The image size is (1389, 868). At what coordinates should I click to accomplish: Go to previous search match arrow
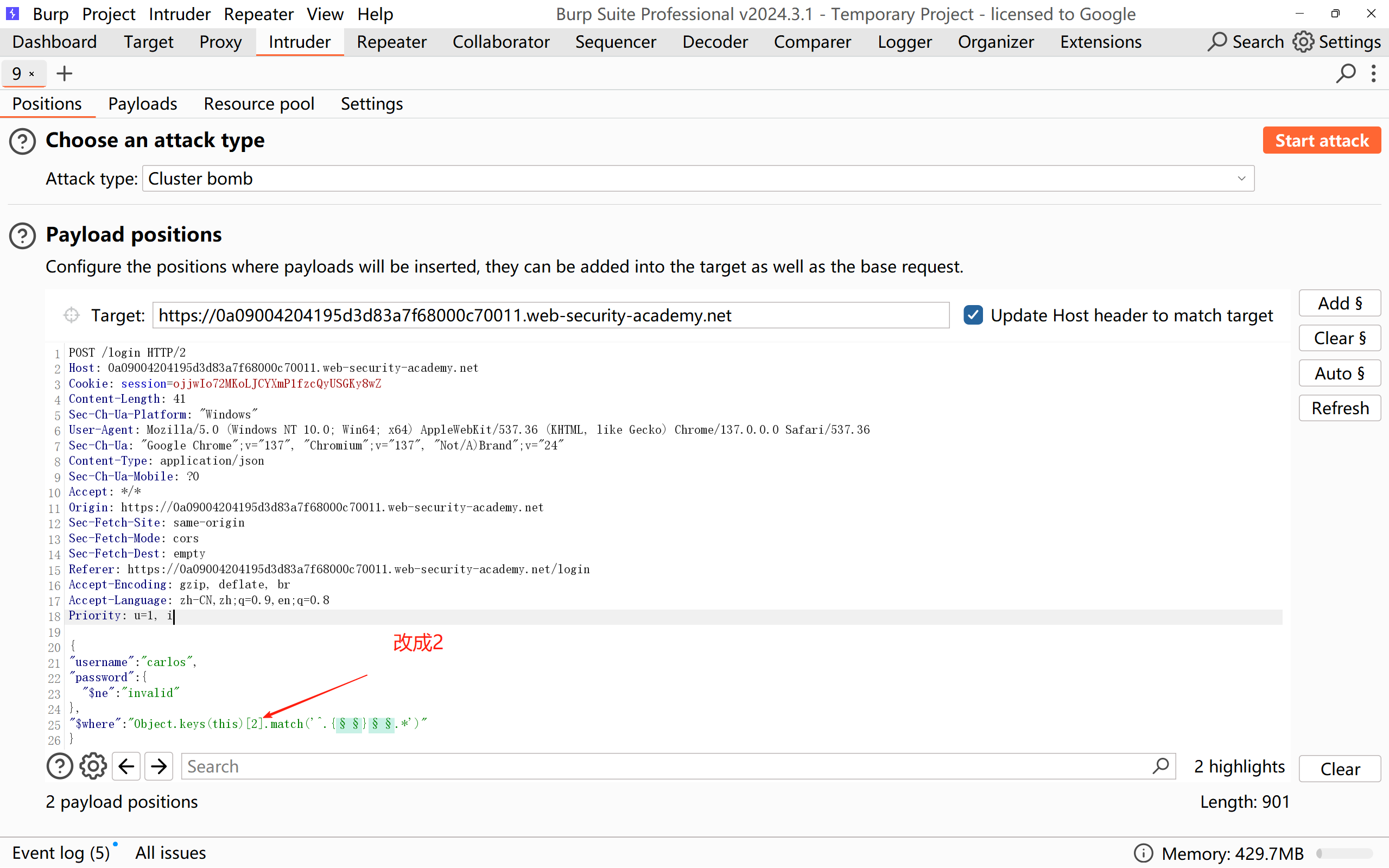(x=126, y=766)
